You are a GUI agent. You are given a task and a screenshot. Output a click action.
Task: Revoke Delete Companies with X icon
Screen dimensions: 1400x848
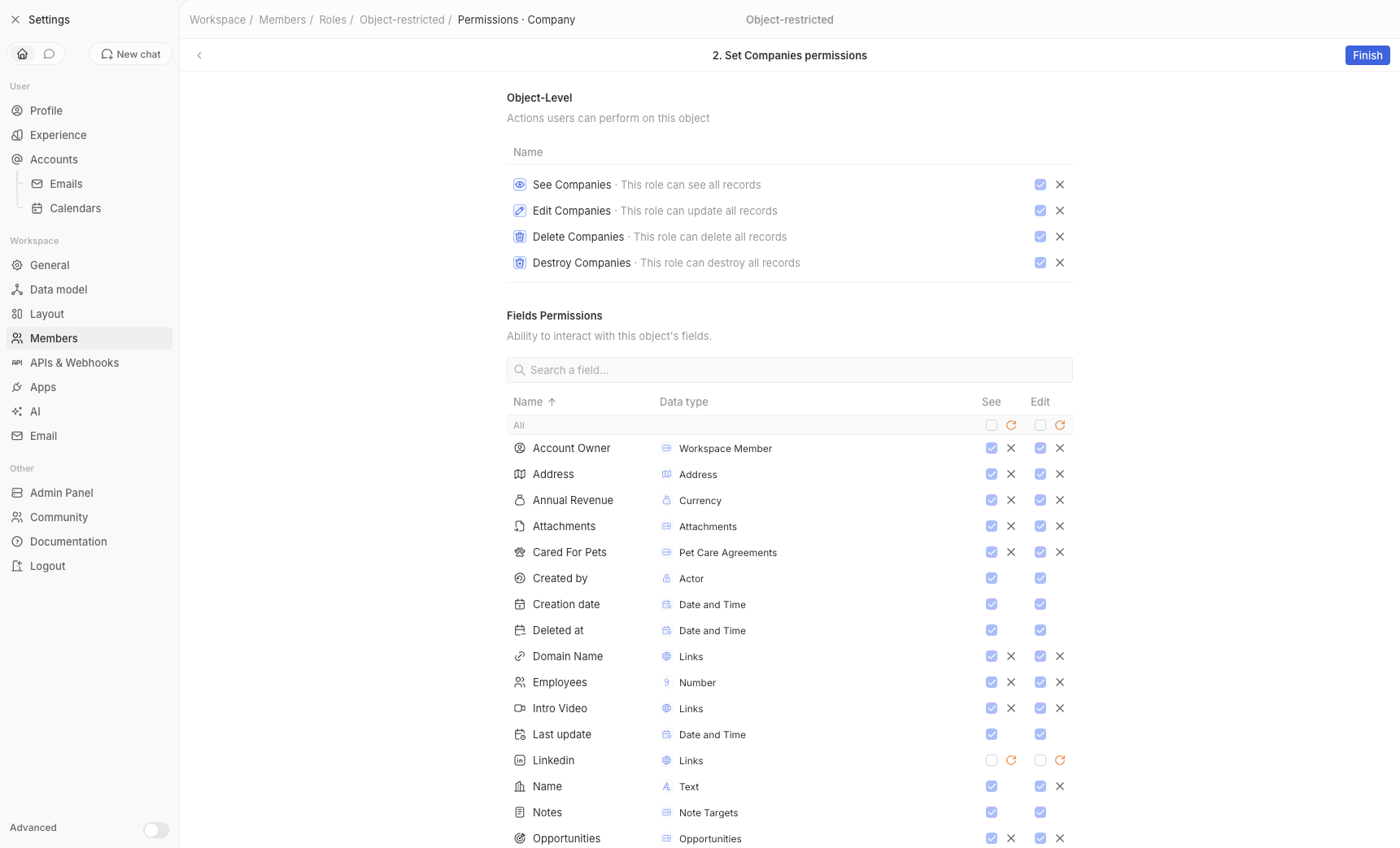point(1060,237)
